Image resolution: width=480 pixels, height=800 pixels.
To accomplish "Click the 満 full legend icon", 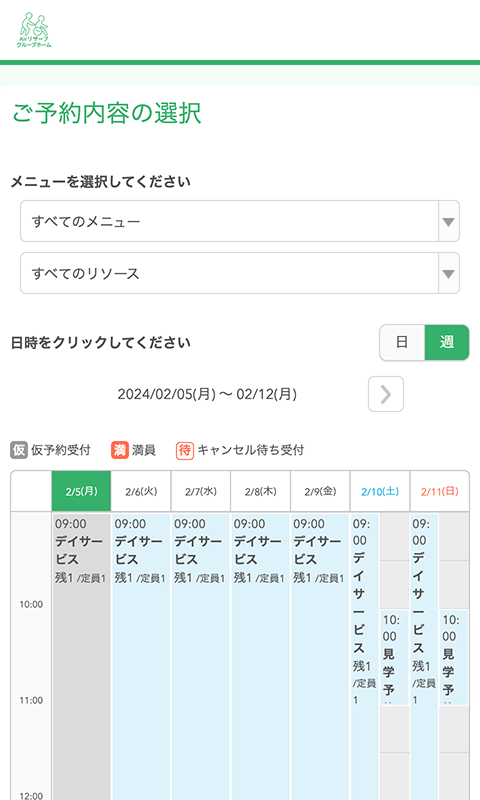I will point(119,450).
